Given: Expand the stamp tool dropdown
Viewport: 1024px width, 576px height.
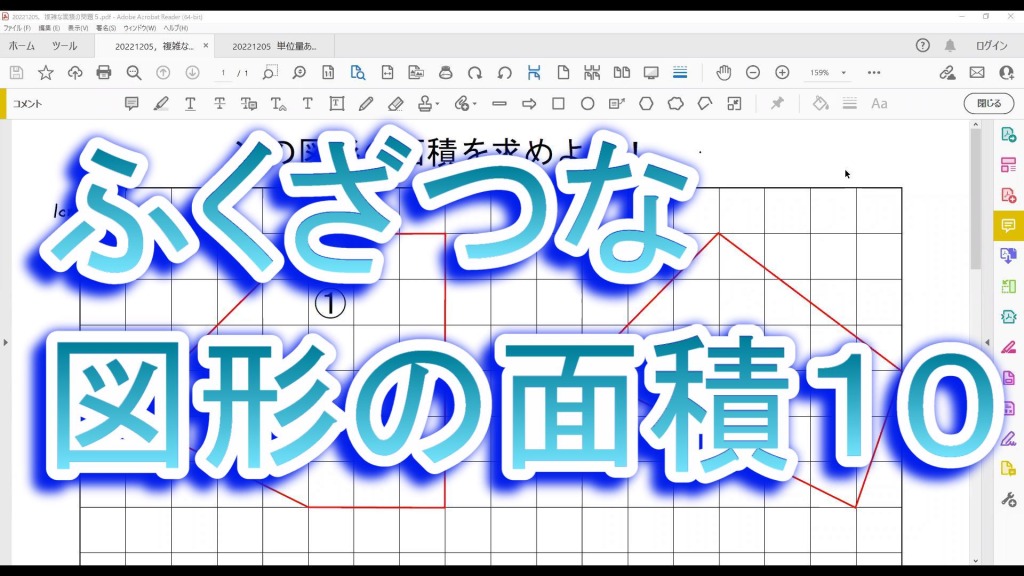Looking at the screenshot, I should pyautogui.click(x=437, y=104).
